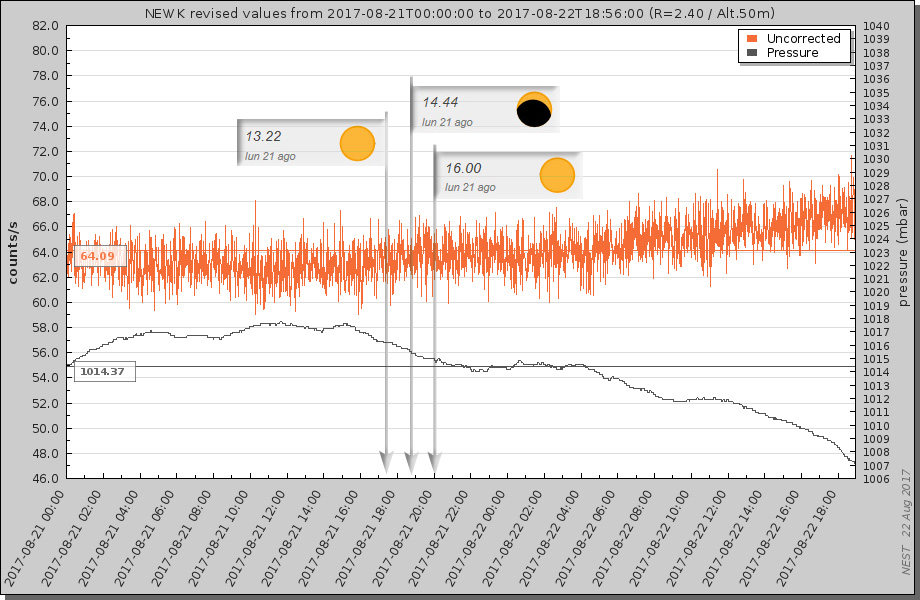Select the 64.09 counts value label

(x=97, y=256)
